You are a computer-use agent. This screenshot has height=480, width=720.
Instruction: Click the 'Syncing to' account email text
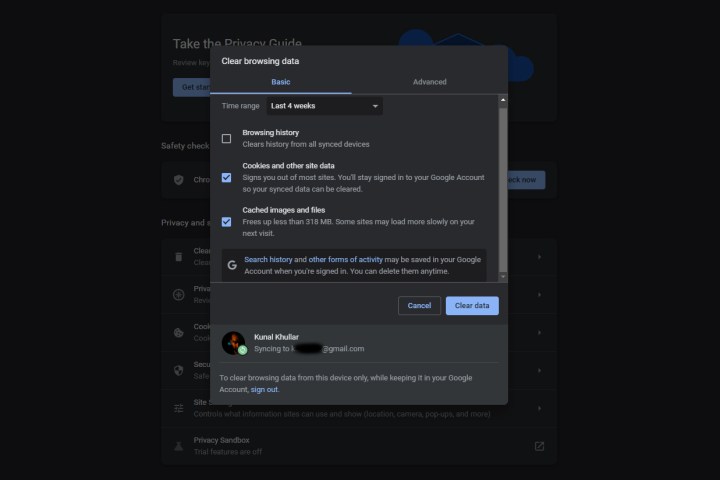pos(309,349)
